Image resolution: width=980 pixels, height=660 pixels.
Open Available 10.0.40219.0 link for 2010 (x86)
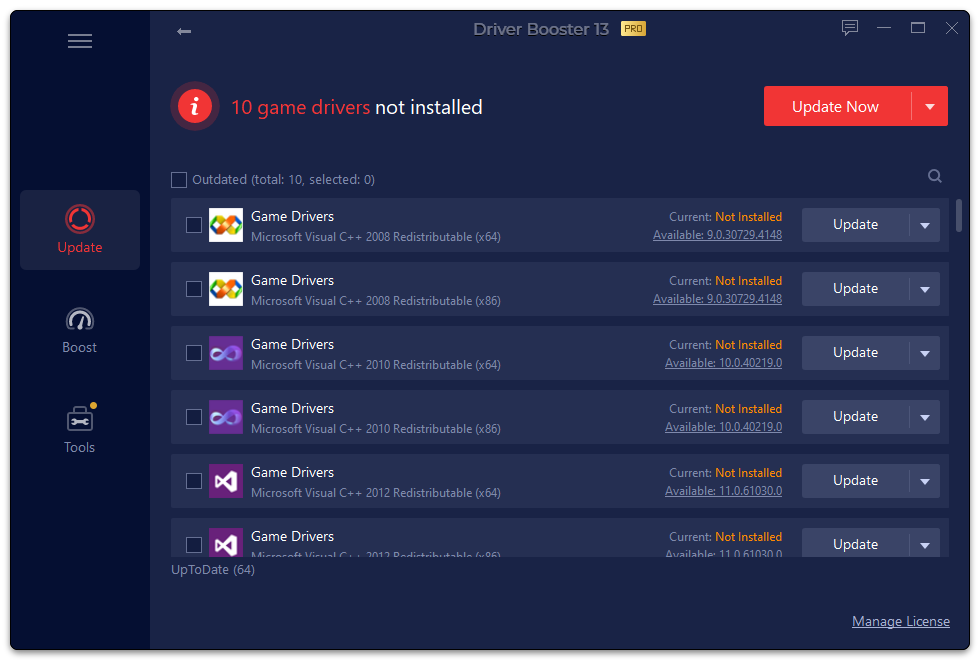pos(723,427)
